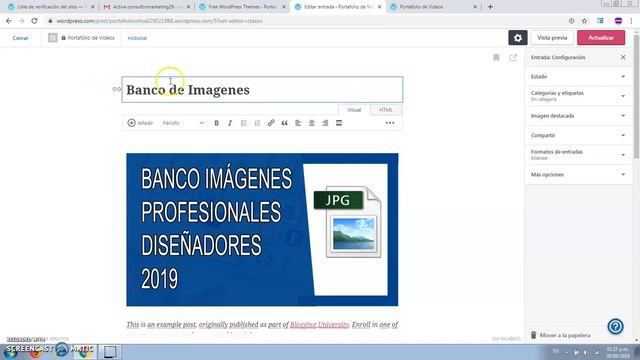The width and height of the screenshot is (640, 360).
Task: Open a new browser tab
Action: 490,7
